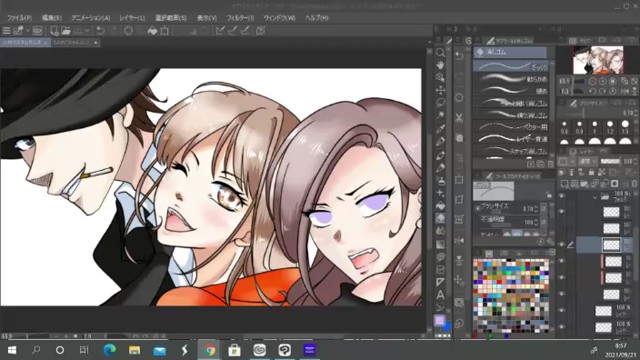Screen dimensions: 640x360
Task: Select the ベクター用 eraser sub tool
Action: click(x=512, y=127)
